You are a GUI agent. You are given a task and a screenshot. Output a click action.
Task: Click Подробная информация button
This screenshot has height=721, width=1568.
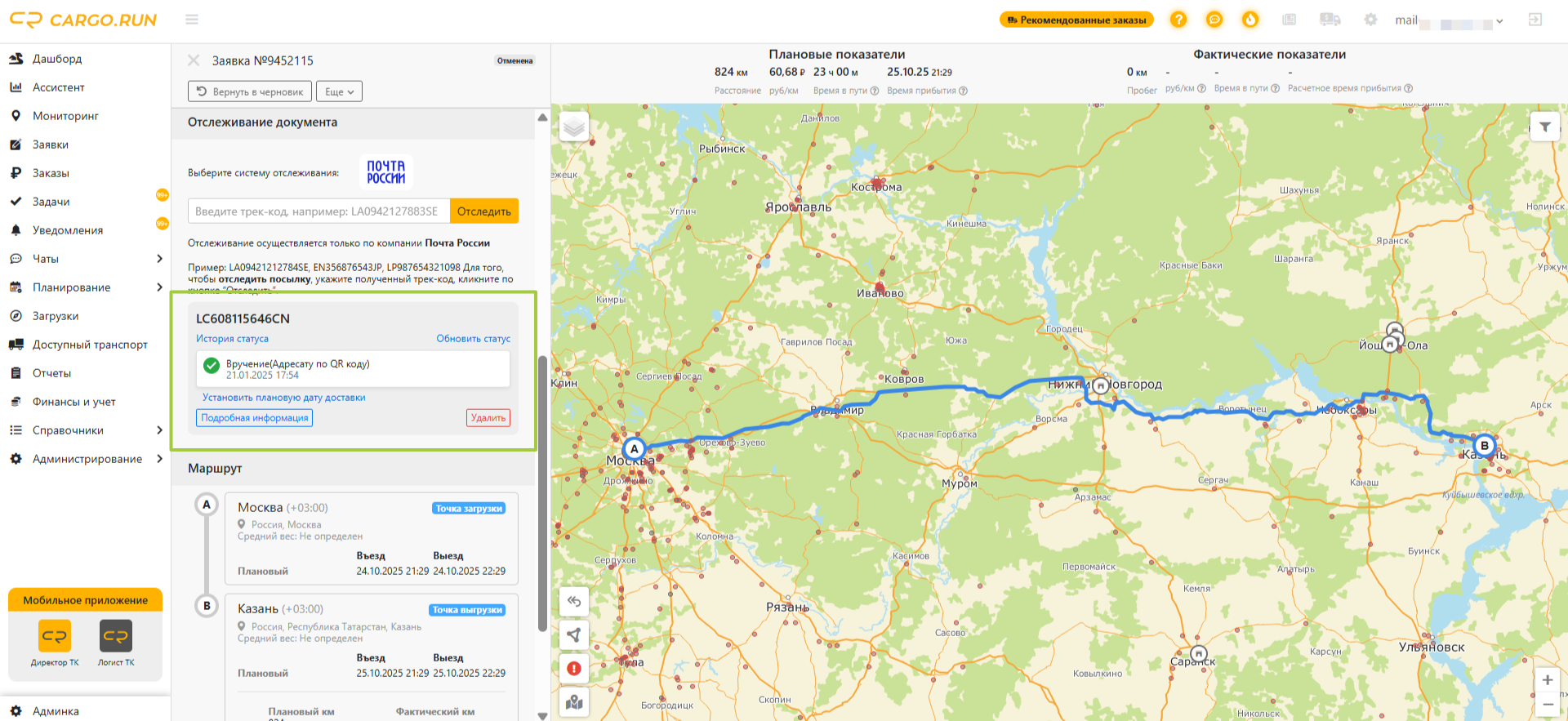point(255,418)
